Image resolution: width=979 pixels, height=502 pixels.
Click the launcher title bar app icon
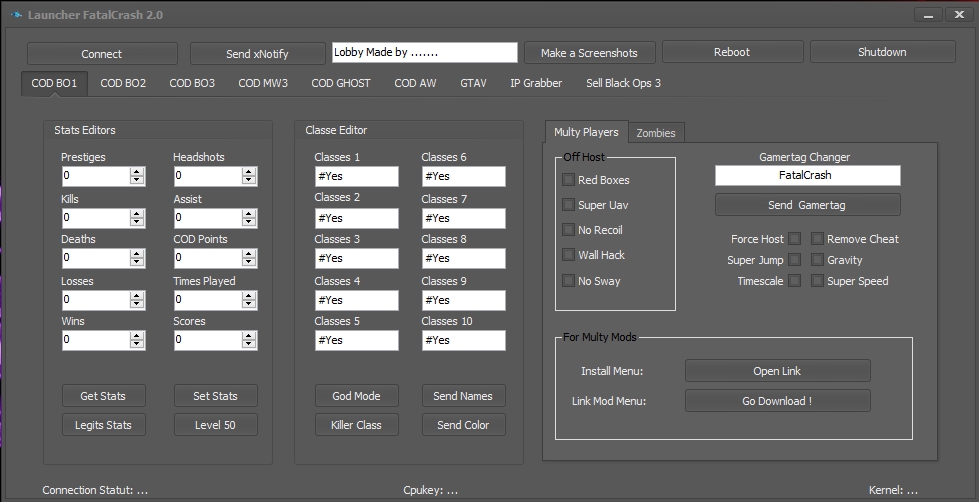click(16, 15)
